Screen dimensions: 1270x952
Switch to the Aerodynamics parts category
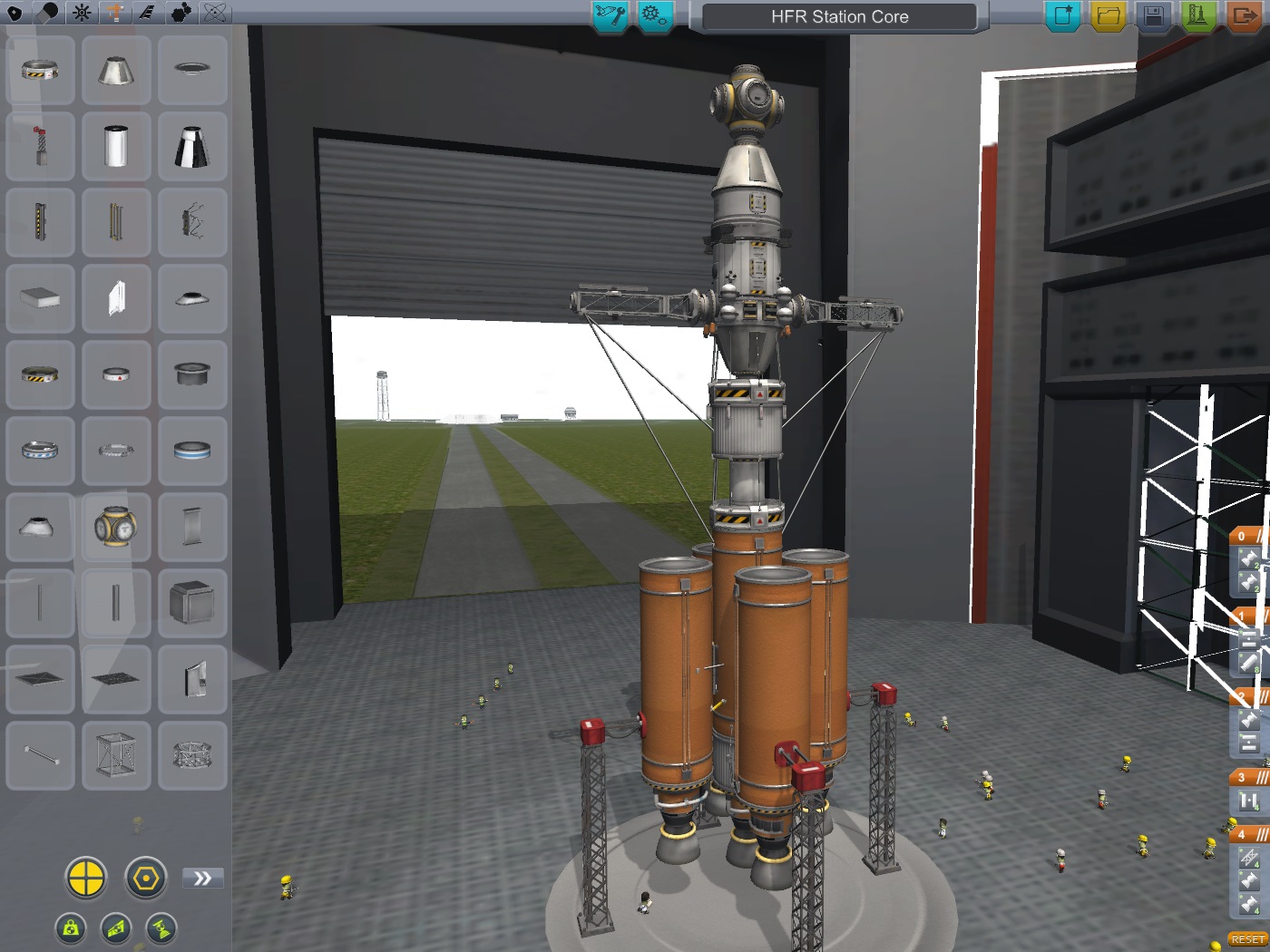click(x=148, y=13)
